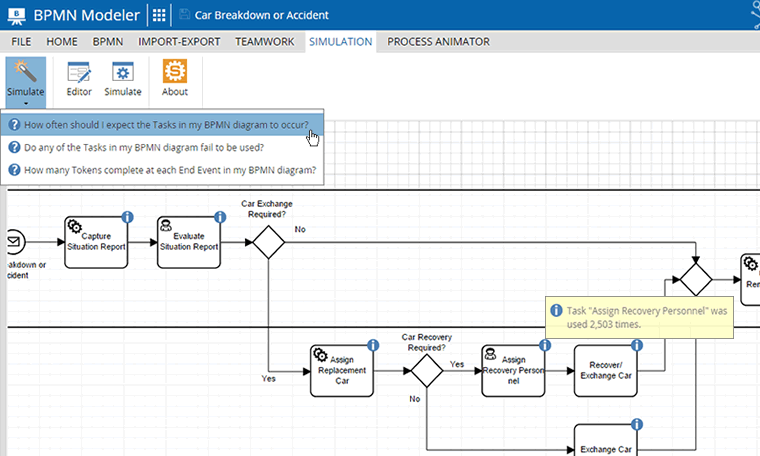Open the About simulation icon
Image resolution: width=760 pixels, height=456 pixels.
[x=174, y=79]
